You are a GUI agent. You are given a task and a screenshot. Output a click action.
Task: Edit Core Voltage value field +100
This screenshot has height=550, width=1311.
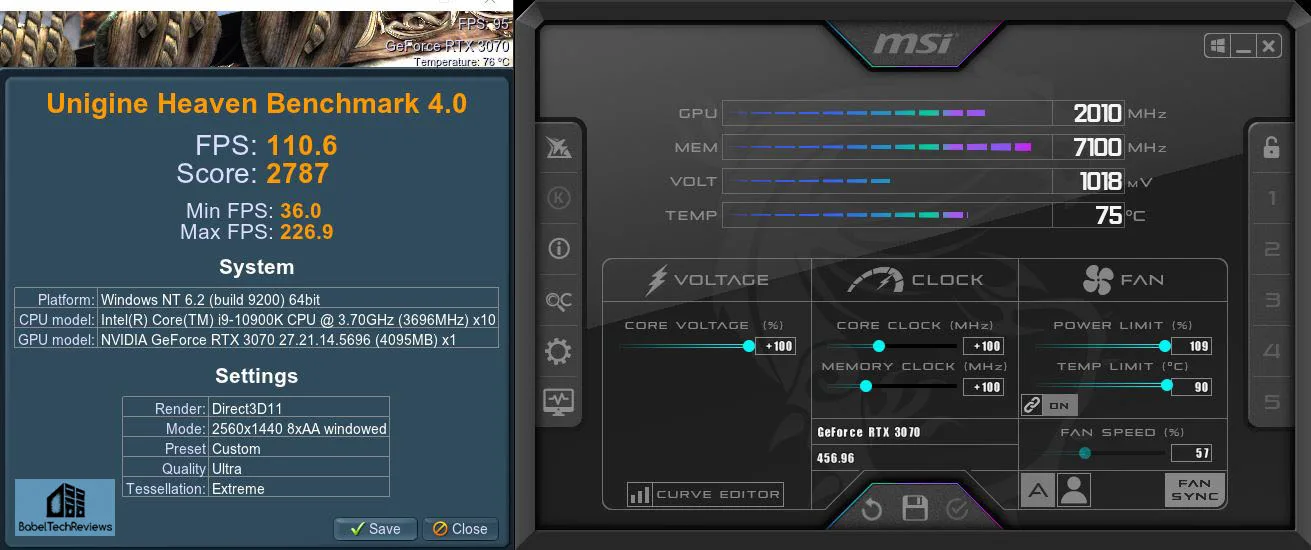tap(776, 346)
